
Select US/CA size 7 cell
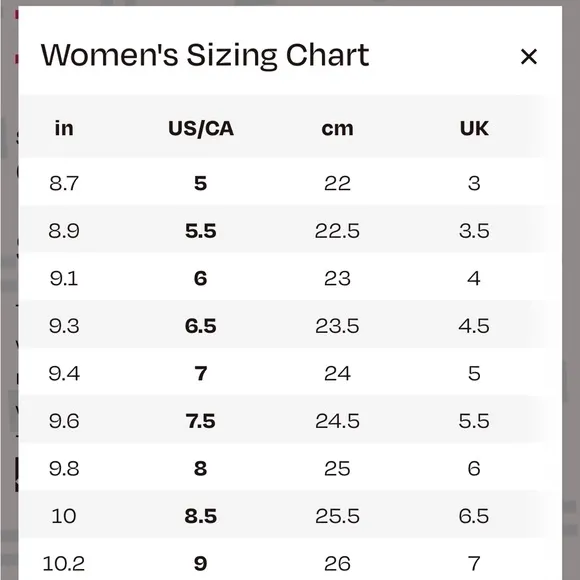(200, 373)
